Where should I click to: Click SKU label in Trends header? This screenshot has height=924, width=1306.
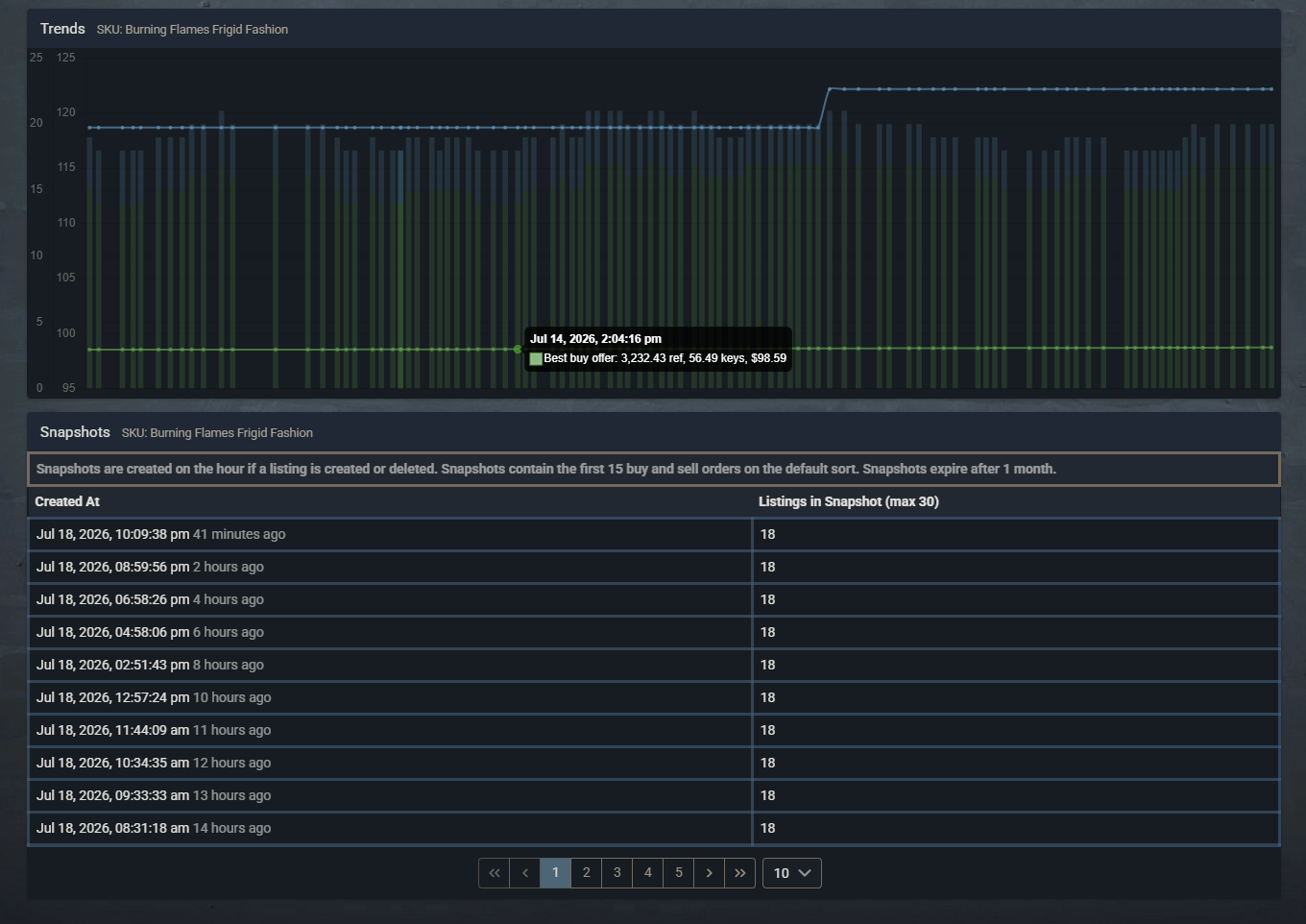pos(192,30)
